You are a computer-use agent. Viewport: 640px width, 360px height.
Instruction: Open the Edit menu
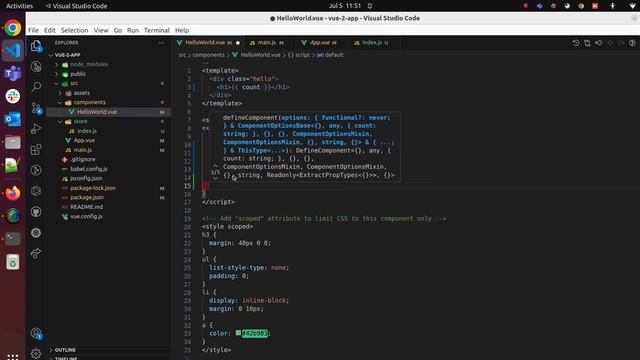point(50,30)
